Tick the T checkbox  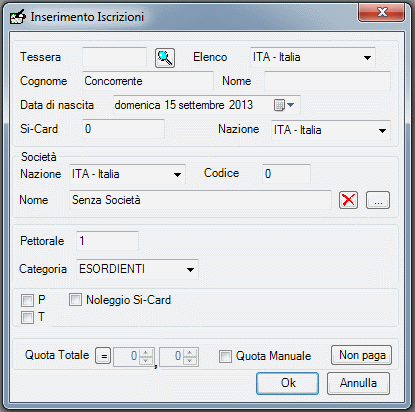pyautogui.click(x=27, y=317)
